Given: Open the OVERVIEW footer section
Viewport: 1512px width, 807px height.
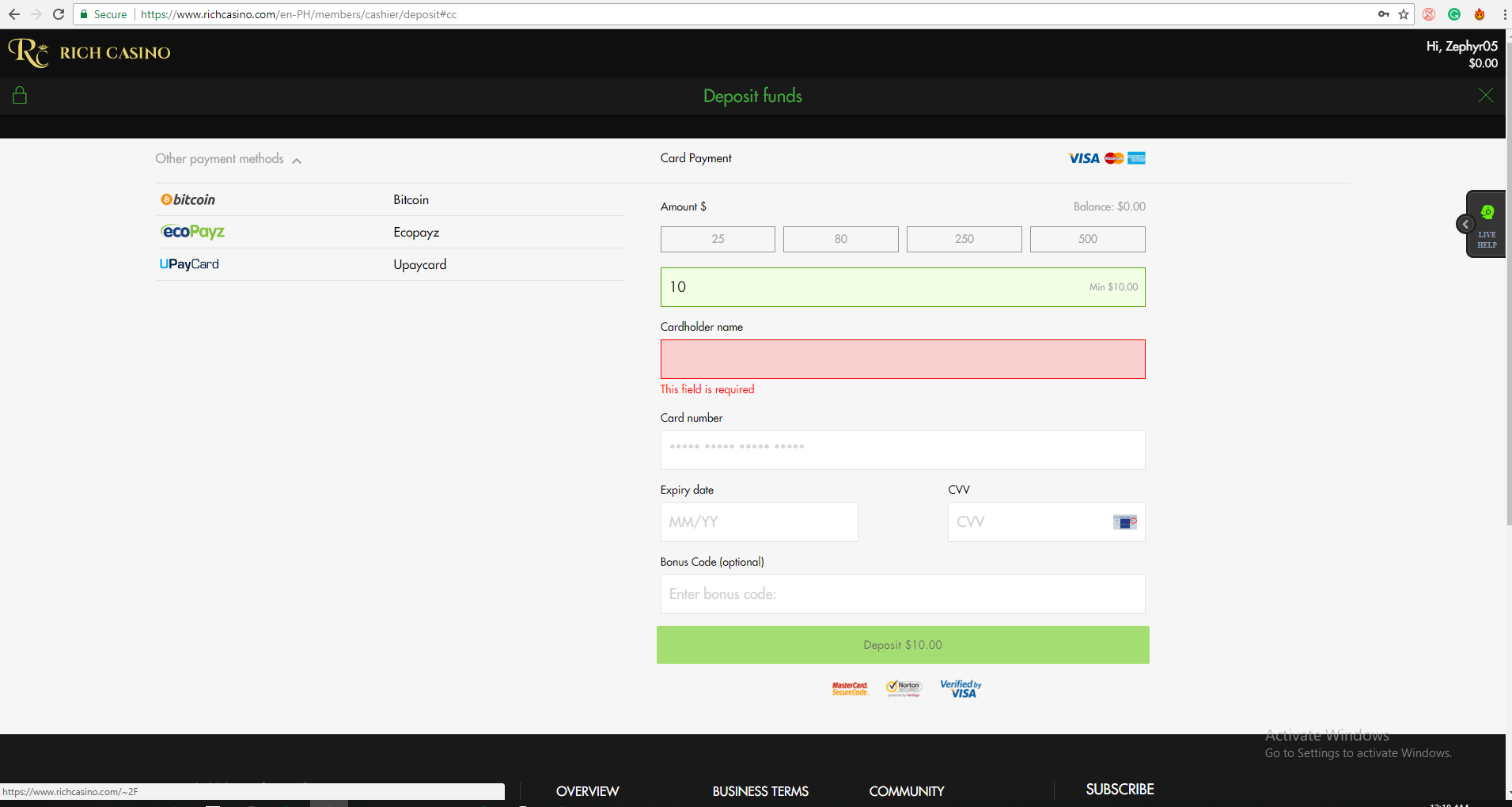Looking at the screenshot, I should (588, 791).
